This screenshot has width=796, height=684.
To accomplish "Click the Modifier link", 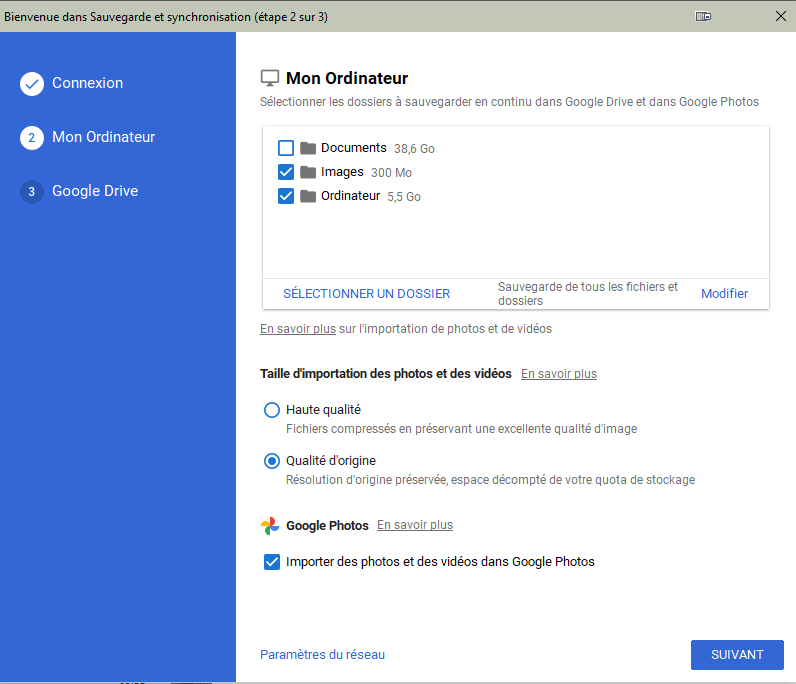I will click(x=724, y=294).
